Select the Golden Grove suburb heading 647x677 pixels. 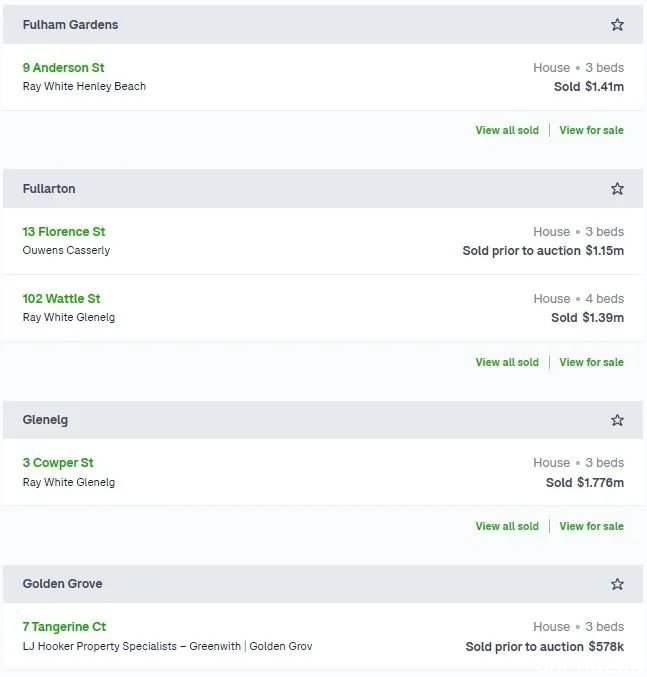63,584
